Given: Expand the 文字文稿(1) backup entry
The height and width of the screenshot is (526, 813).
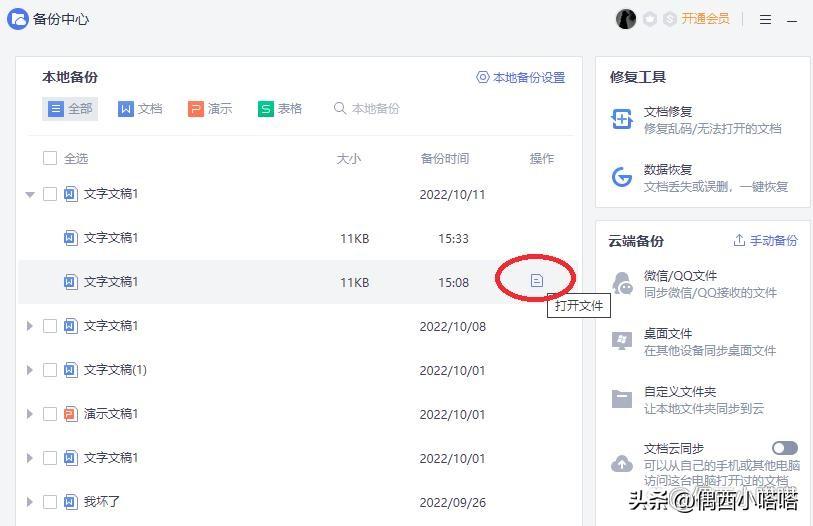Looking at the screenshot, I should tap(30, 370).
